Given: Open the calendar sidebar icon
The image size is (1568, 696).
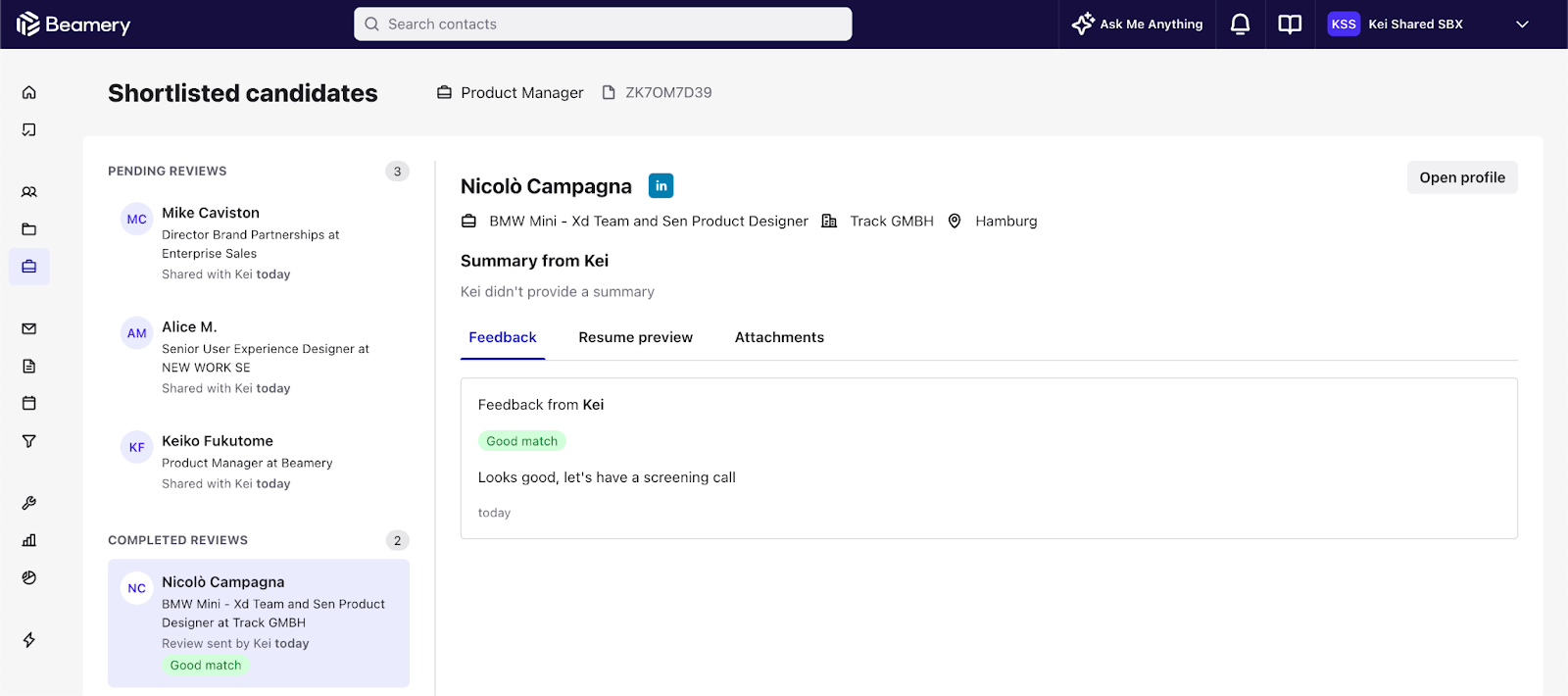Looking at the screenshot, I should (29, 403).
